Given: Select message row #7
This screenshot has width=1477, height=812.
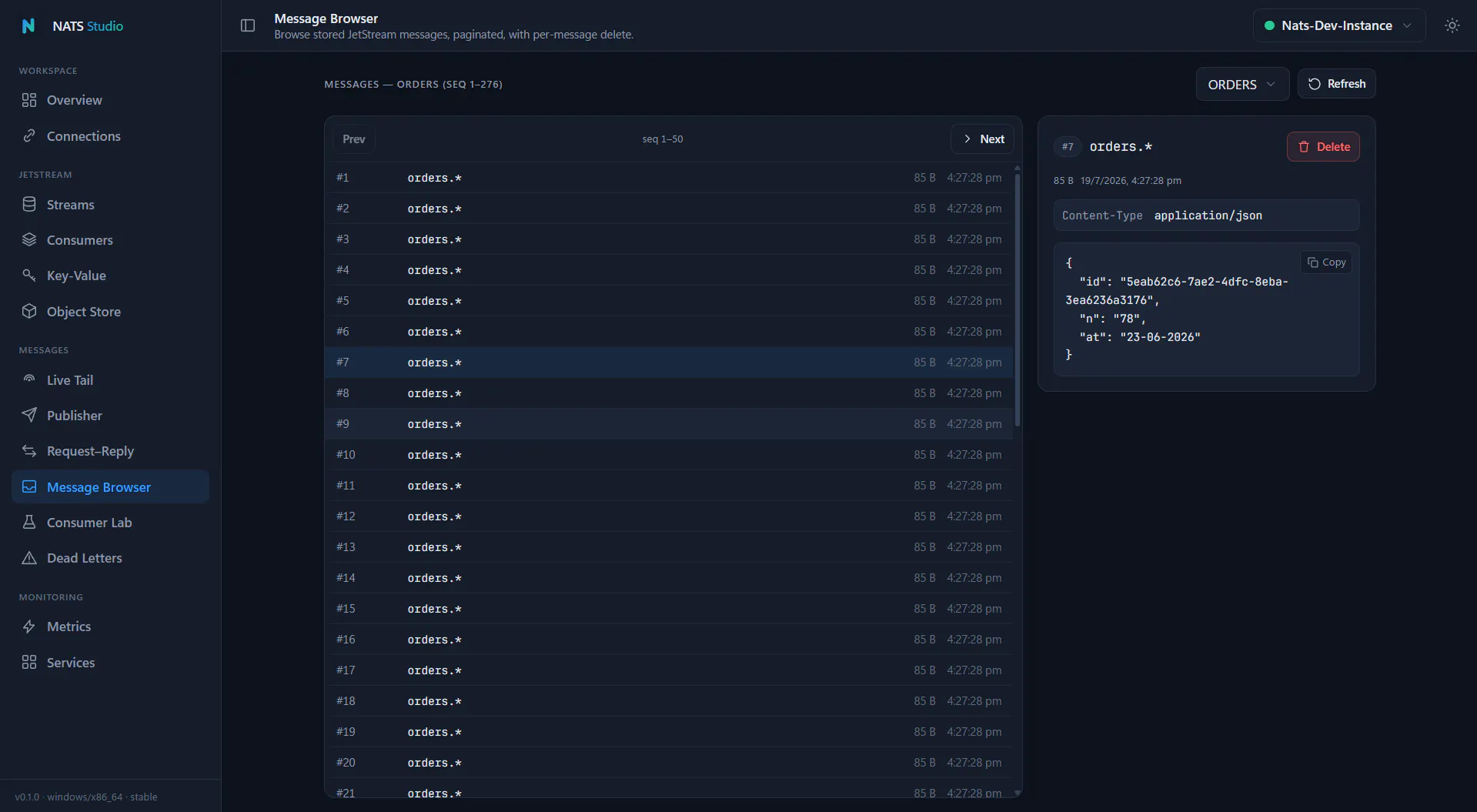Looking at the screenshot, I should click(x=669, y=362).
